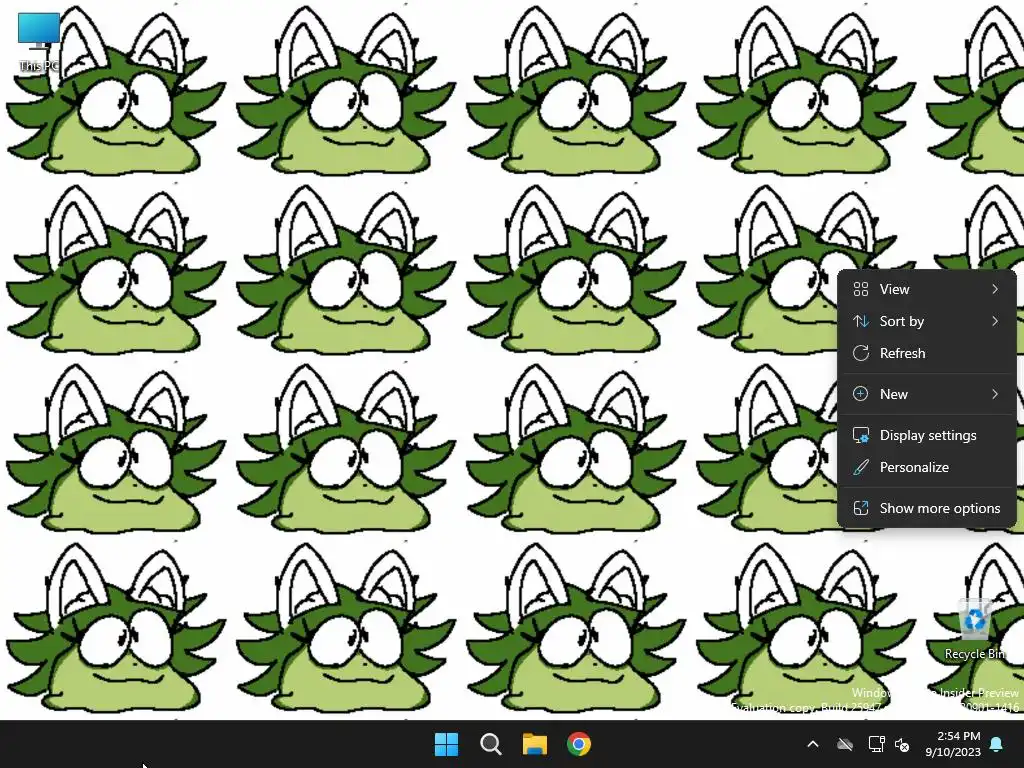This screenshot has height=768, width=1024.
Task: Launch Google Chrome from taskbar
Action: (579, 744)
